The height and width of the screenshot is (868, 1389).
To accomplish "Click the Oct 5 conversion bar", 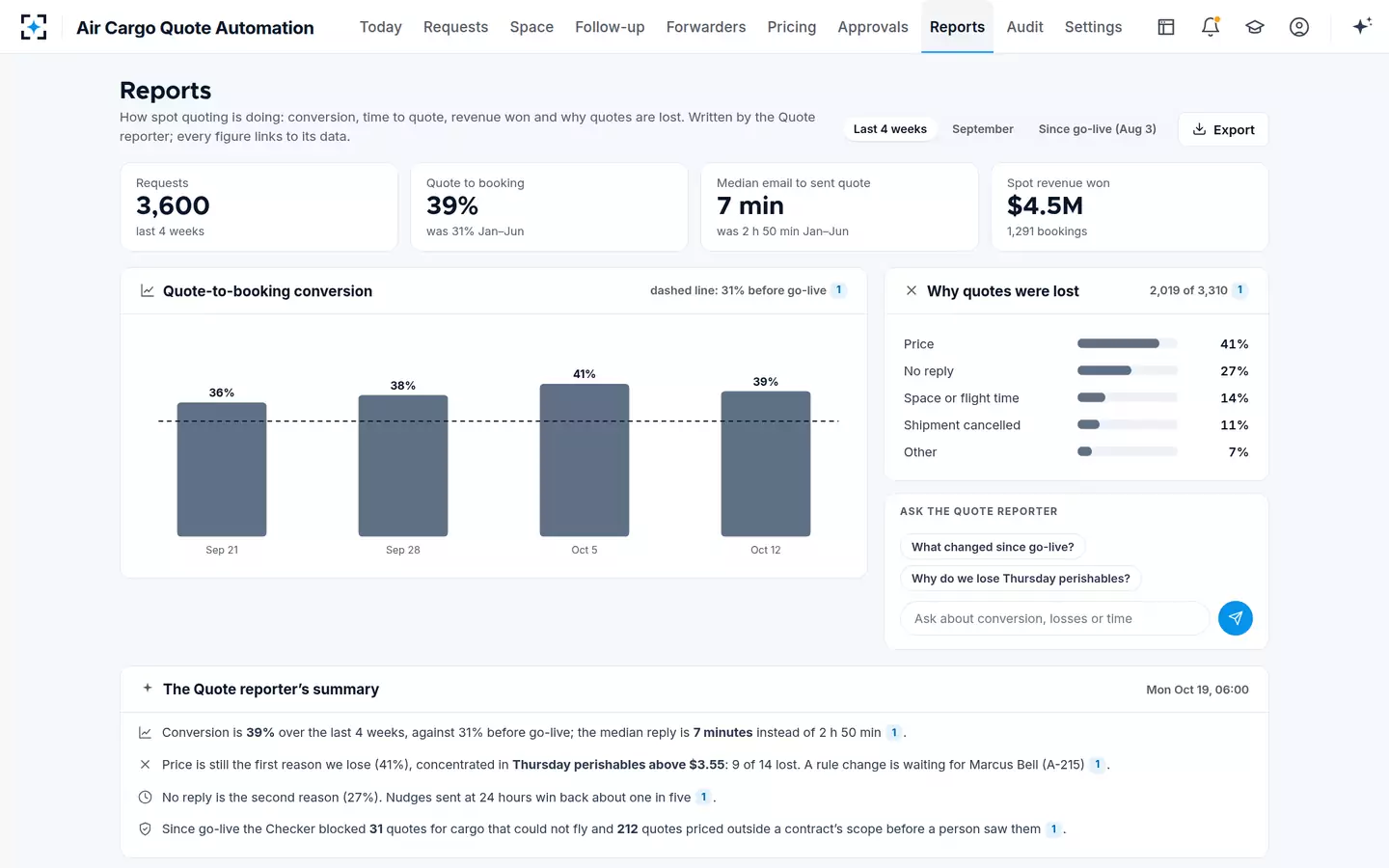I will tap(585, 460).
